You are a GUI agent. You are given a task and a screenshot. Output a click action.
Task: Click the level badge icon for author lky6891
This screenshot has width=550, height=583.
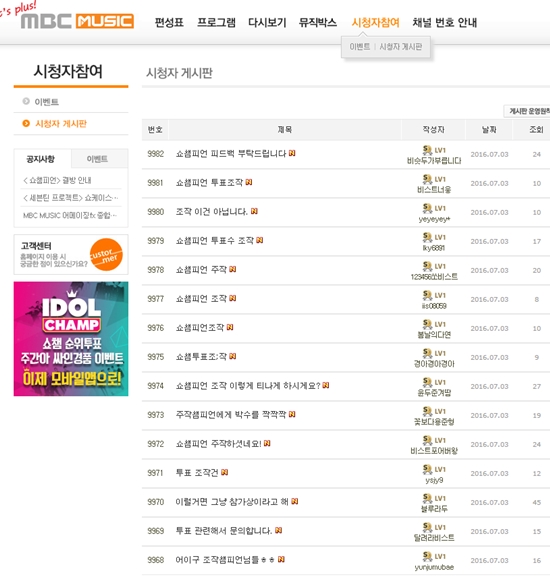(427, 236)
